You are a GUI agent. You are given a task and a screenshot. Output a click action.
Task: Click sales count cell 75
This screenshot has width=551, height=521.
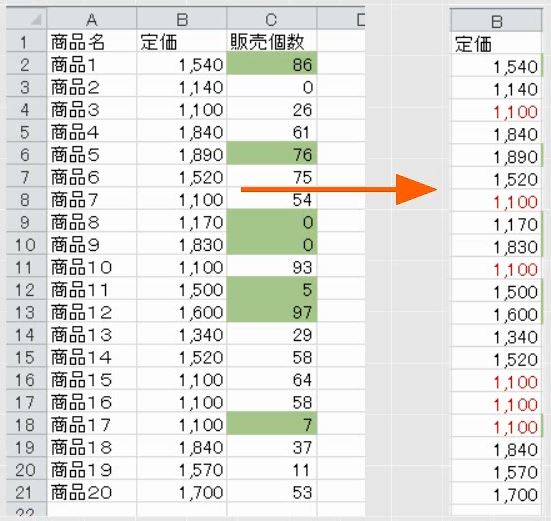coord(272,176)
